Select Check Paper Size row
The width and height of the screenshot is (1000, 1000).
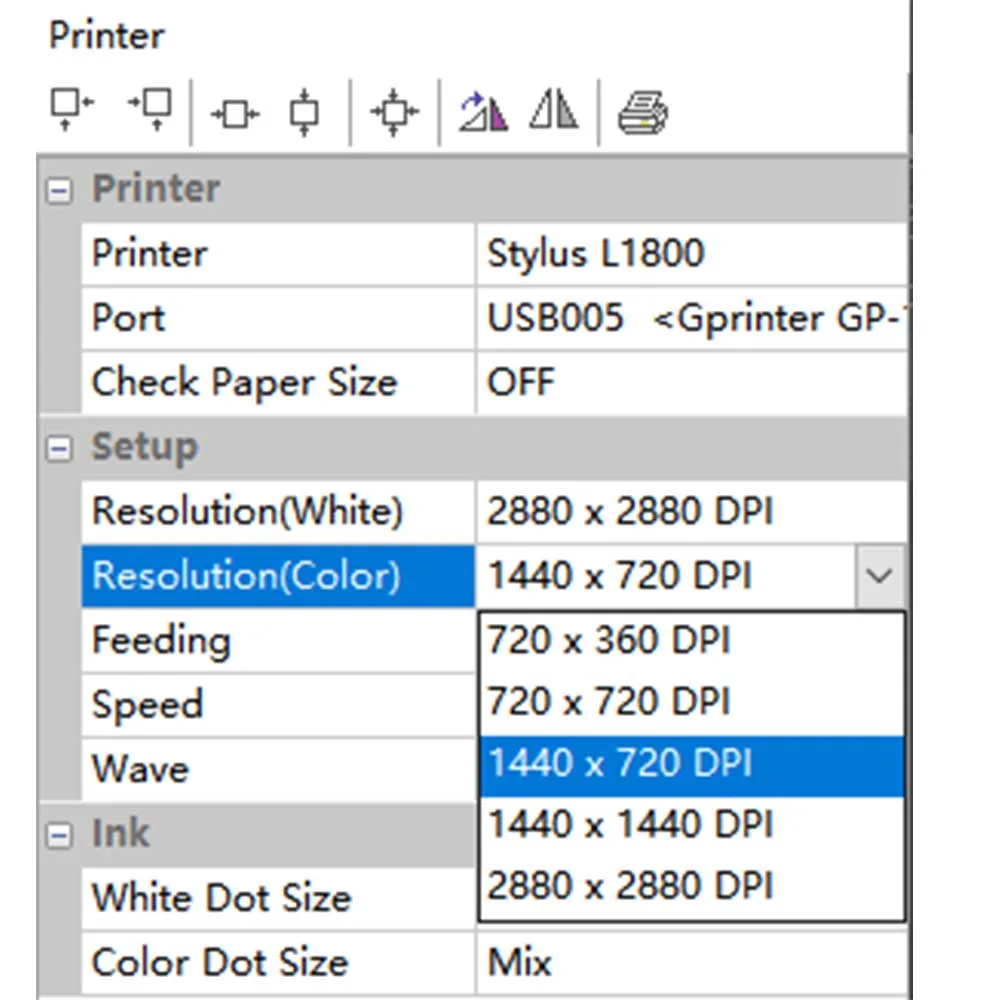[277, 383]
